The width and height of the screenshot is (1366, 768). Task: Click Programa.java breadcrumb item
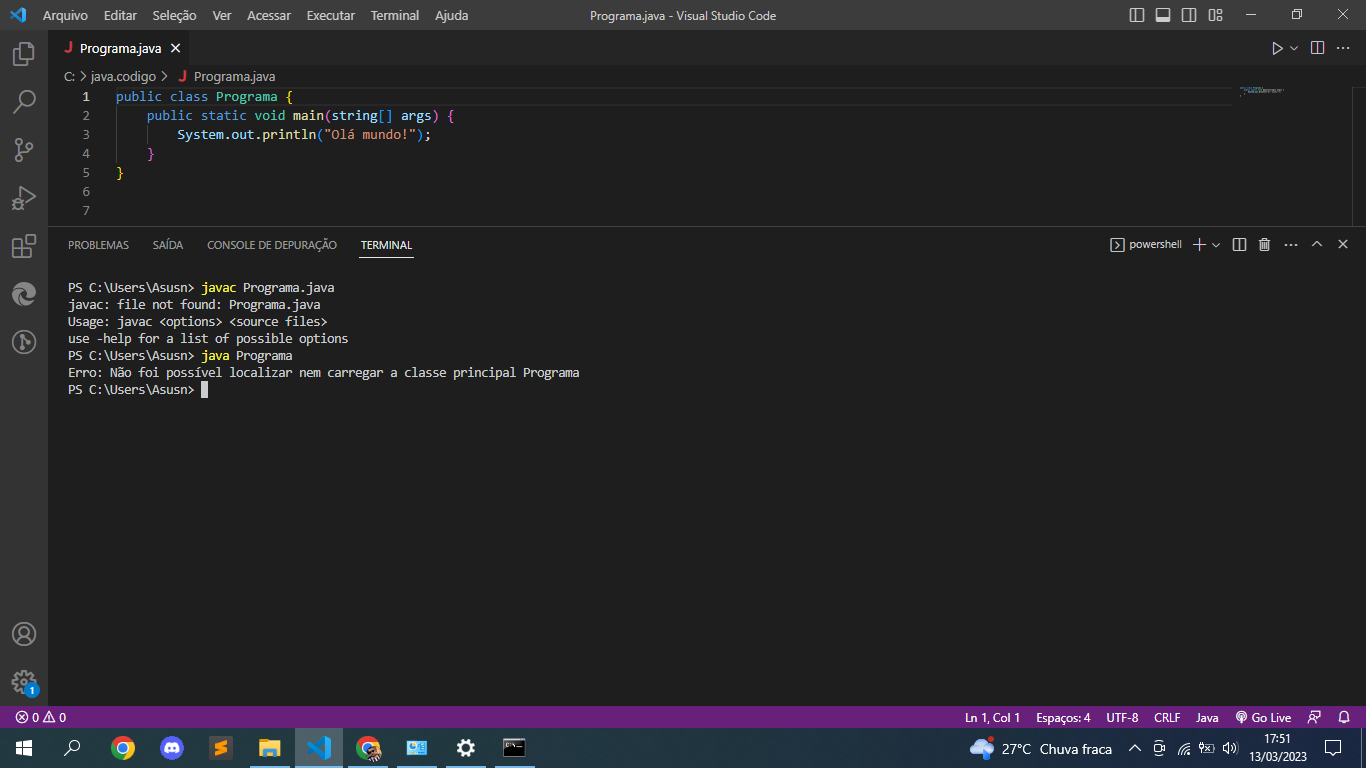coord(226,76)
